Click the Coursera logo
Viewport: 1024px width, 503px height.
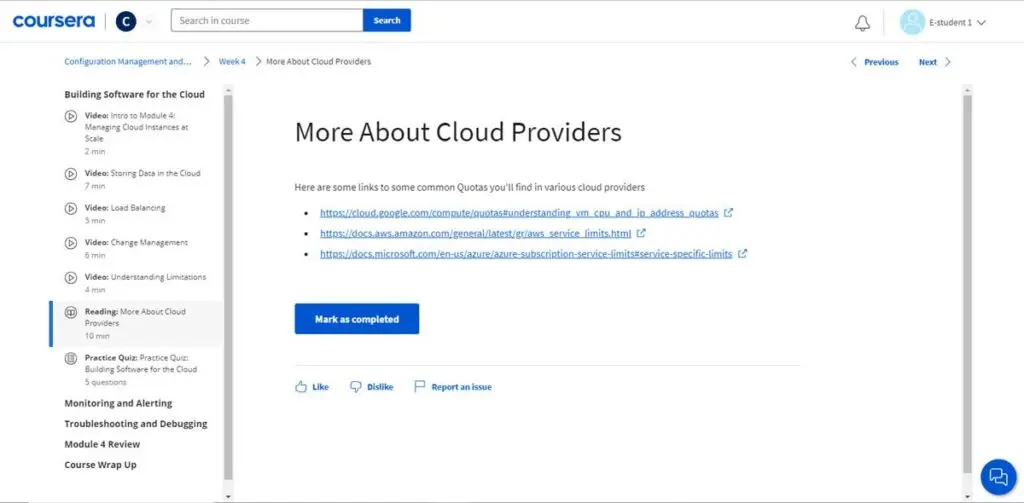tap(54, 21)
